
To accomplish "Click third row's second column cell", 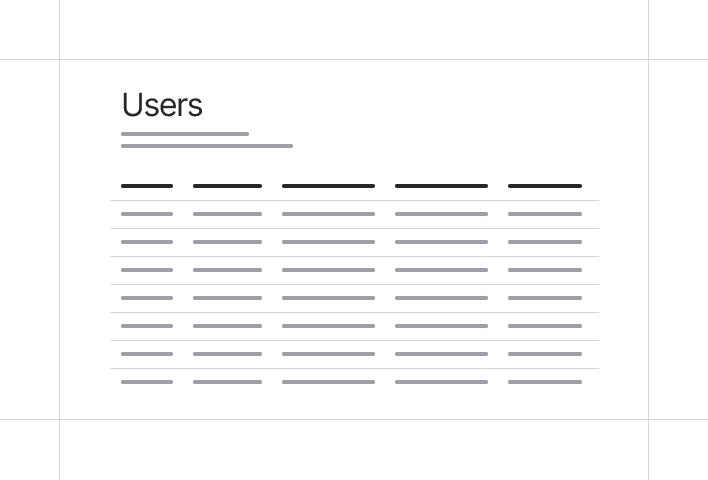I will click(x=227, y=270).
